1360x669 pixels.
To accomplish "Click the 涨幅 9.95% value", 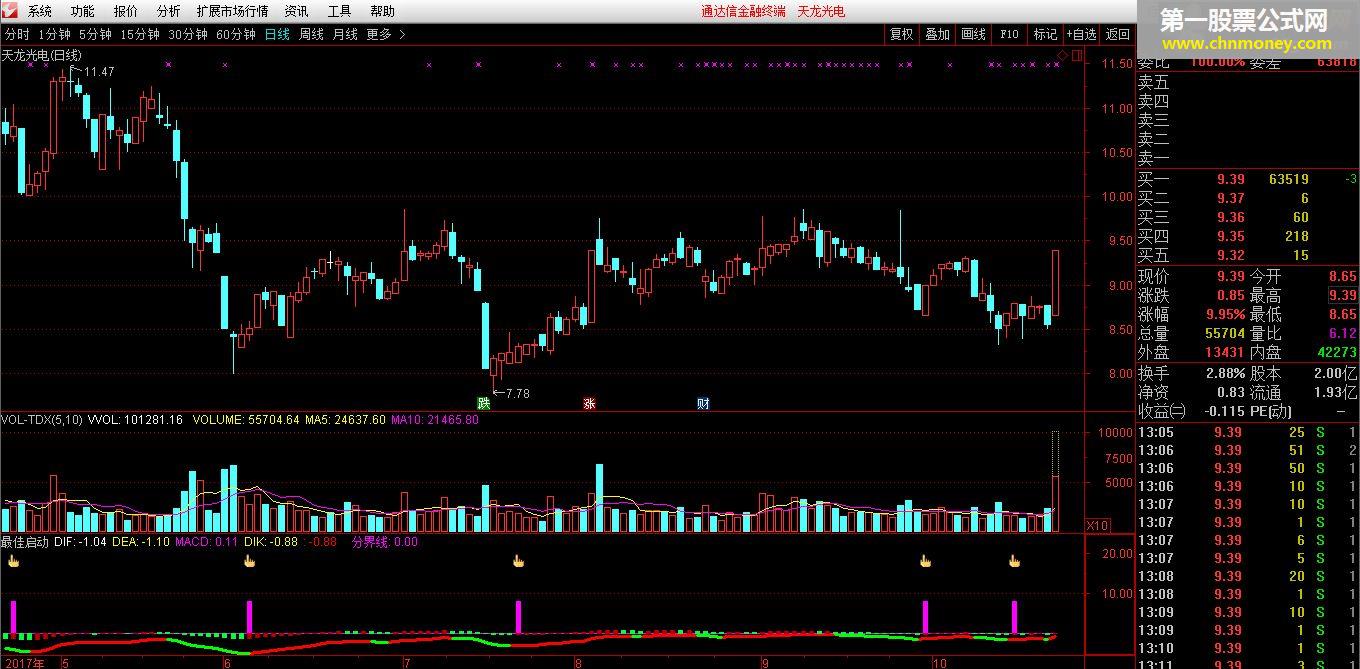I will [x=1223, y=314].
